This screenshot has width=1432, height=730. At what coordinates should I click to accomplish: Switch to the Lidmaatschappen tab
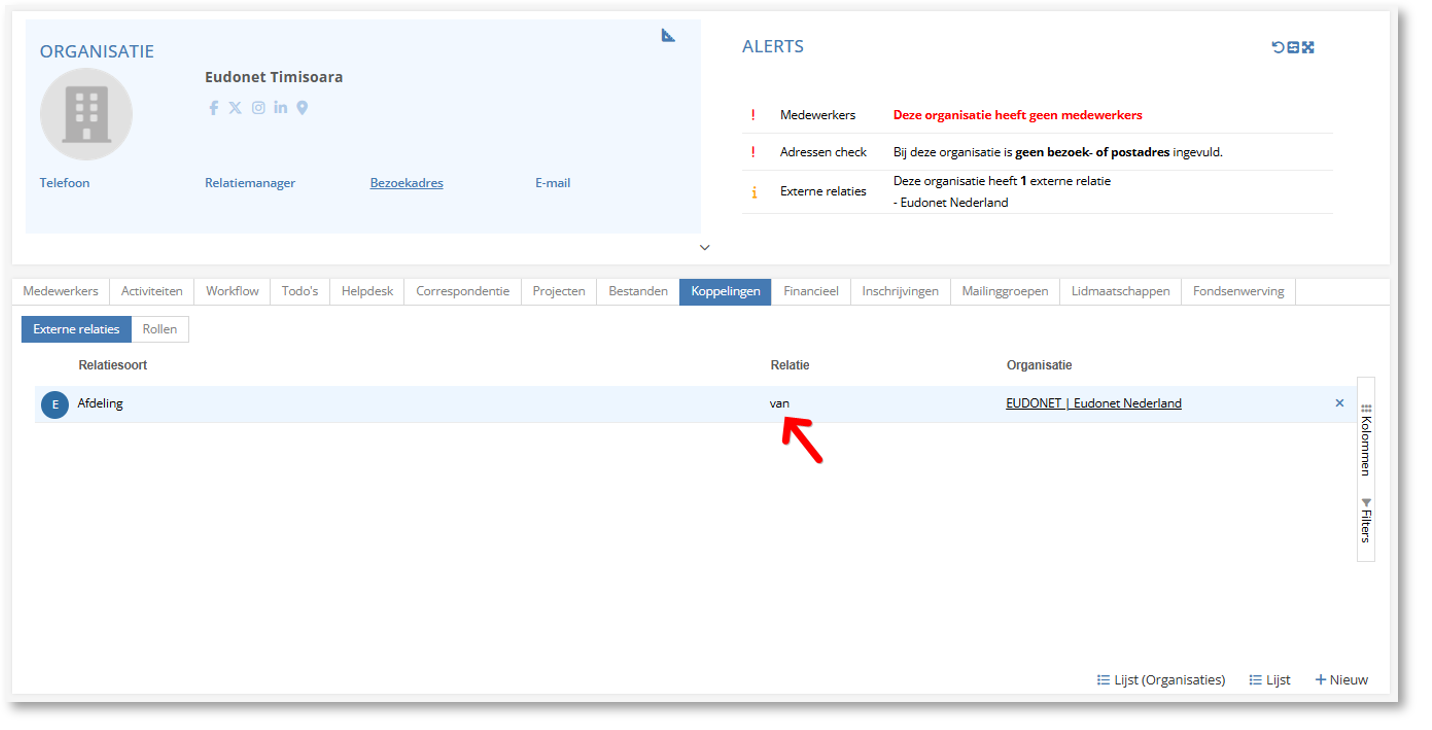[x=1120, y=291]
